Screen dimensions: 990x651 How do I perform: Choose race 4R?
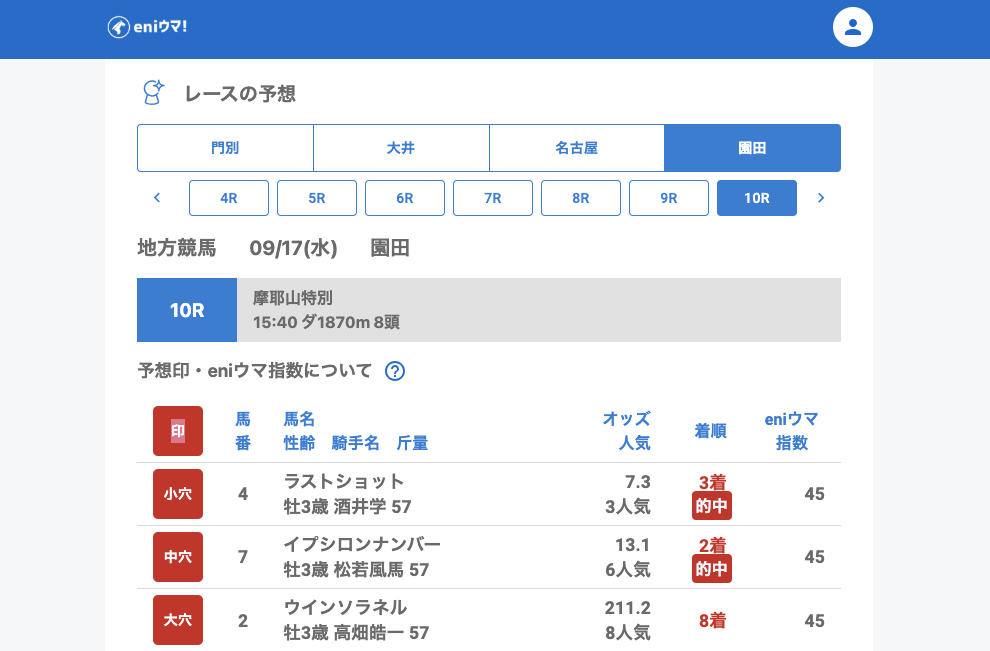click(229, 198)
